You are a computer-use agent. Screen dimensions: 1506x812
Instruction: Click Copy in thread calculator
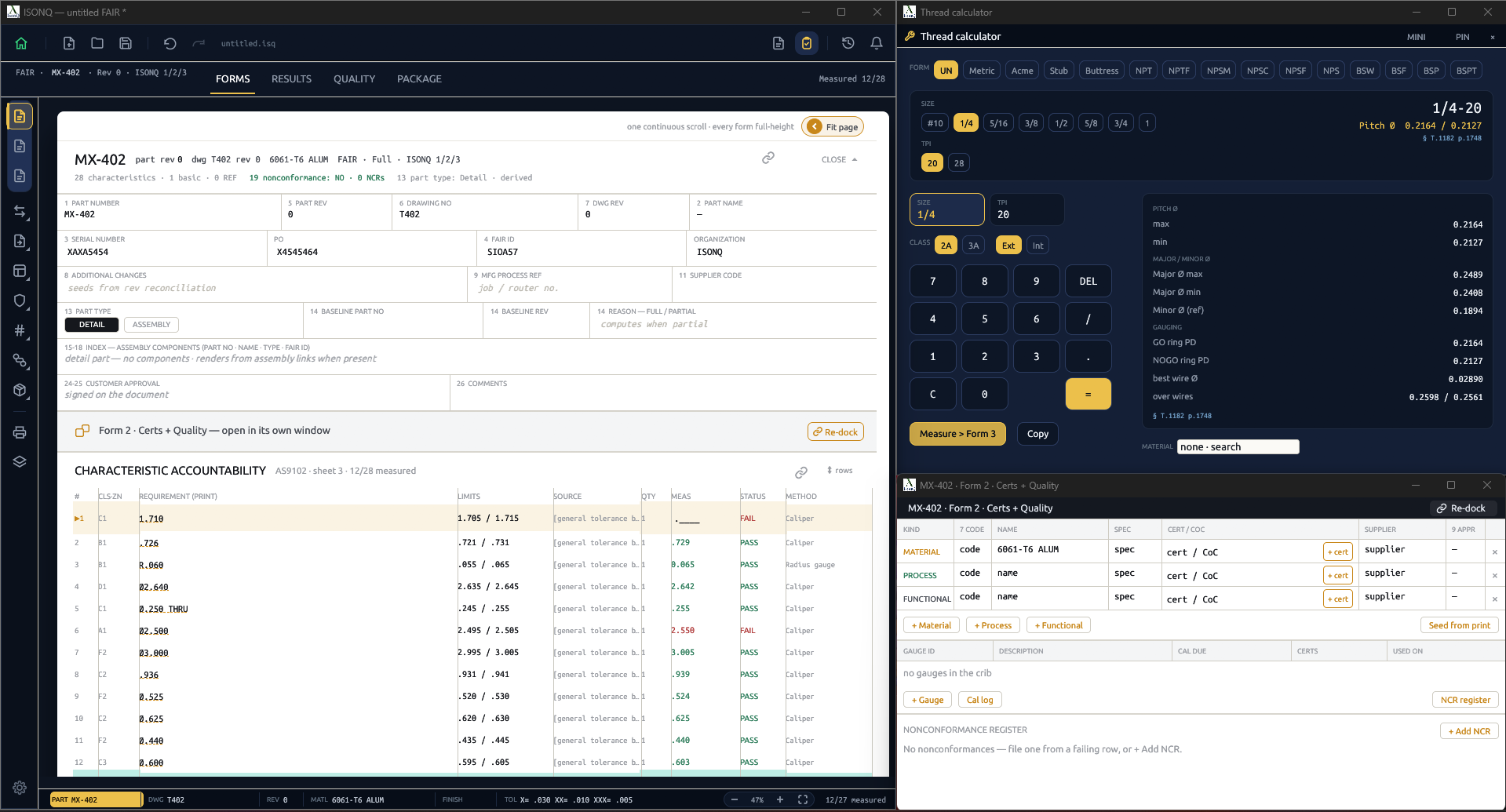pos(1037,434)
